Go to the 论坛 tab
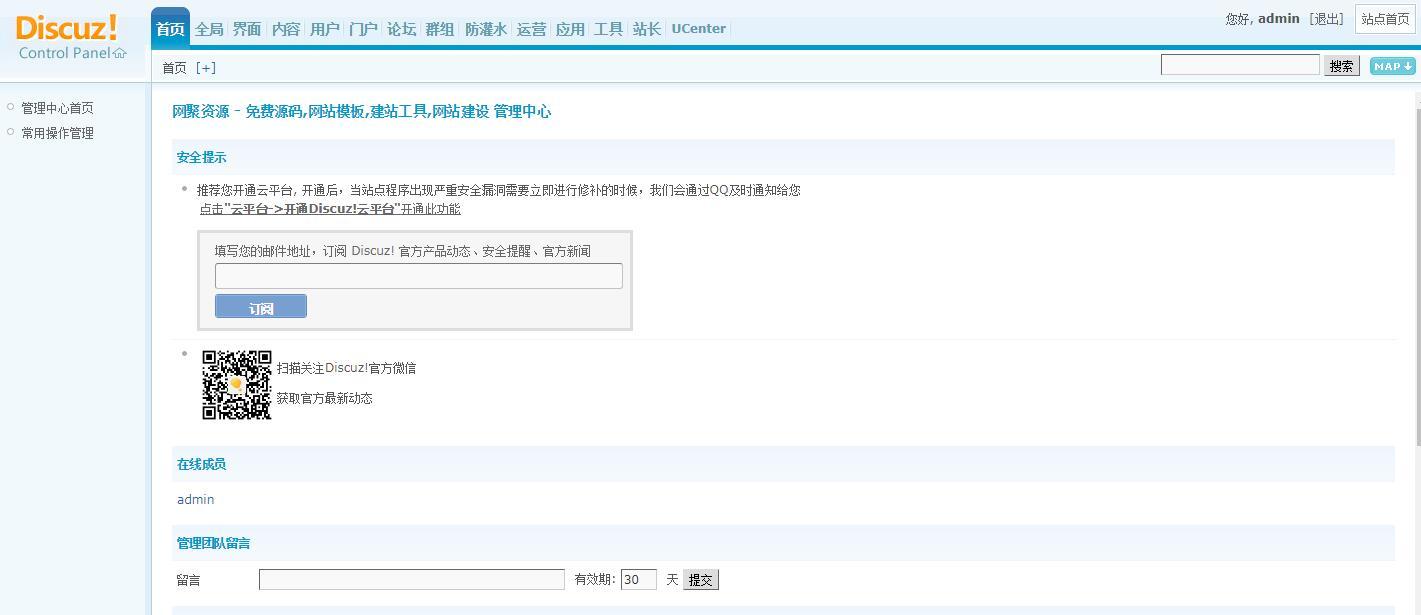1421x615 pixels. point(401,29)
